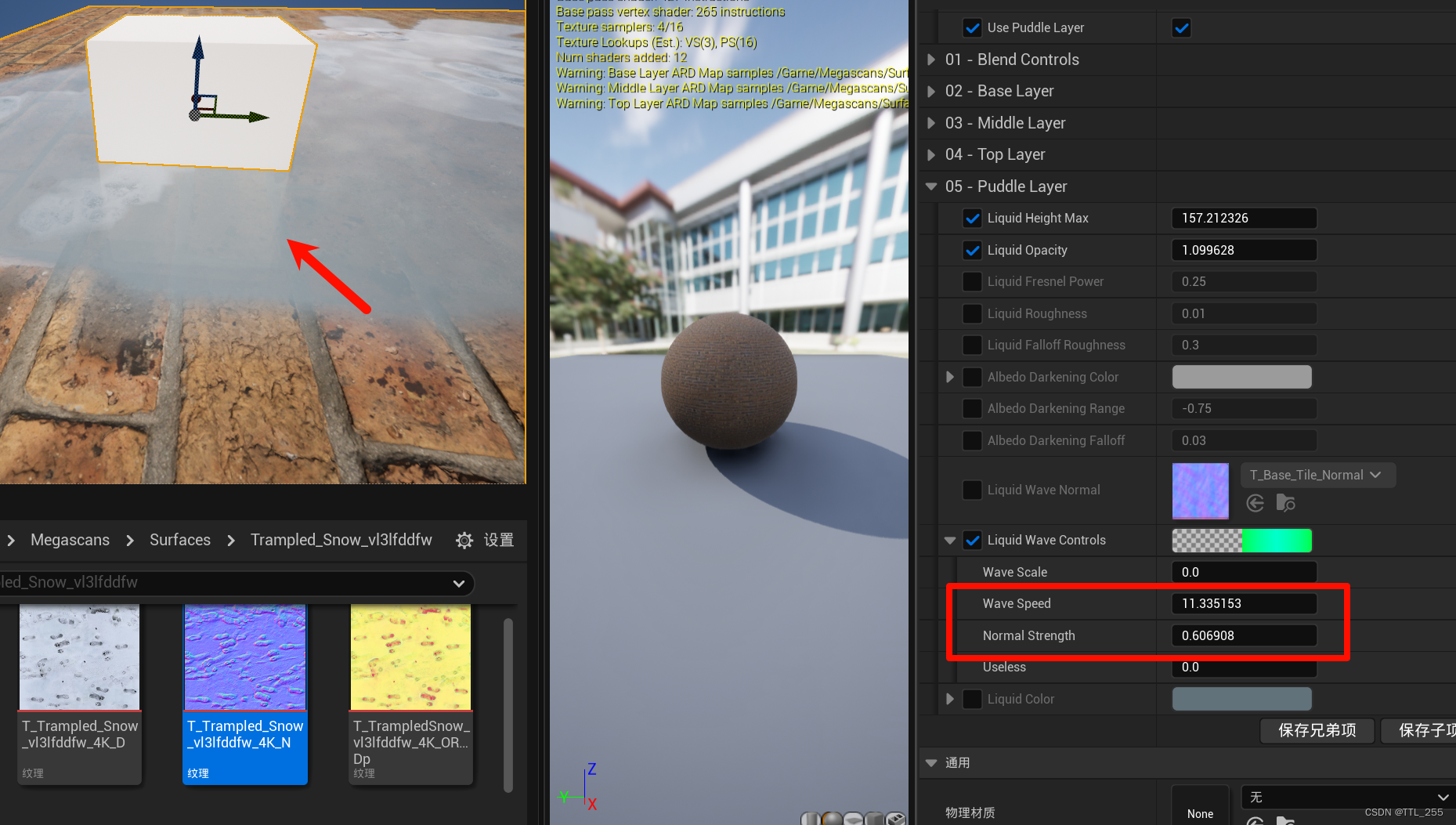The height and width of the screenshot is (825, 1456).
Task: Click the preview sphere in material viewport
Action: tap(729, 381)
